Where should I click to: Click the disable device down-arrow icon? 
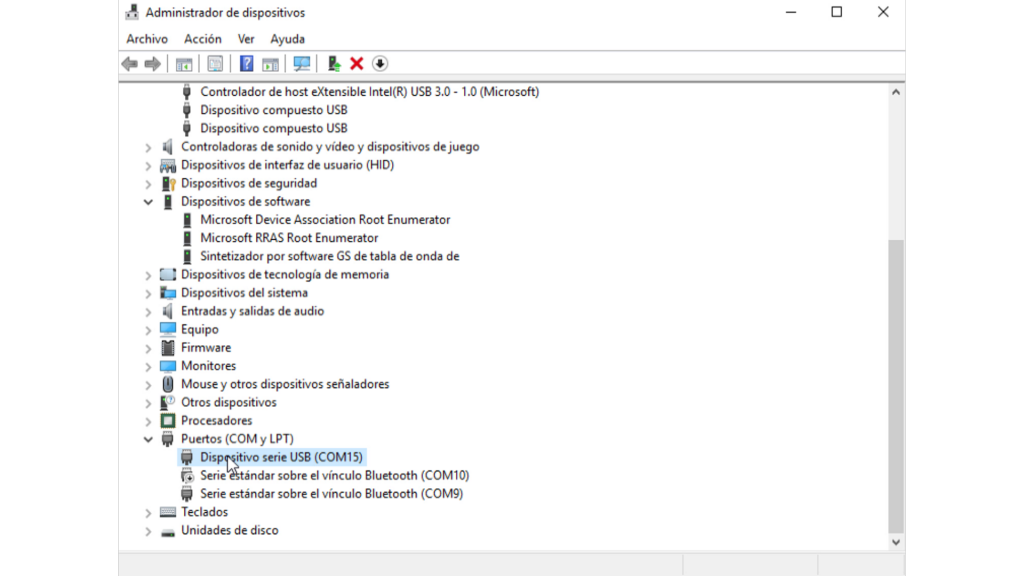(380, 64)
